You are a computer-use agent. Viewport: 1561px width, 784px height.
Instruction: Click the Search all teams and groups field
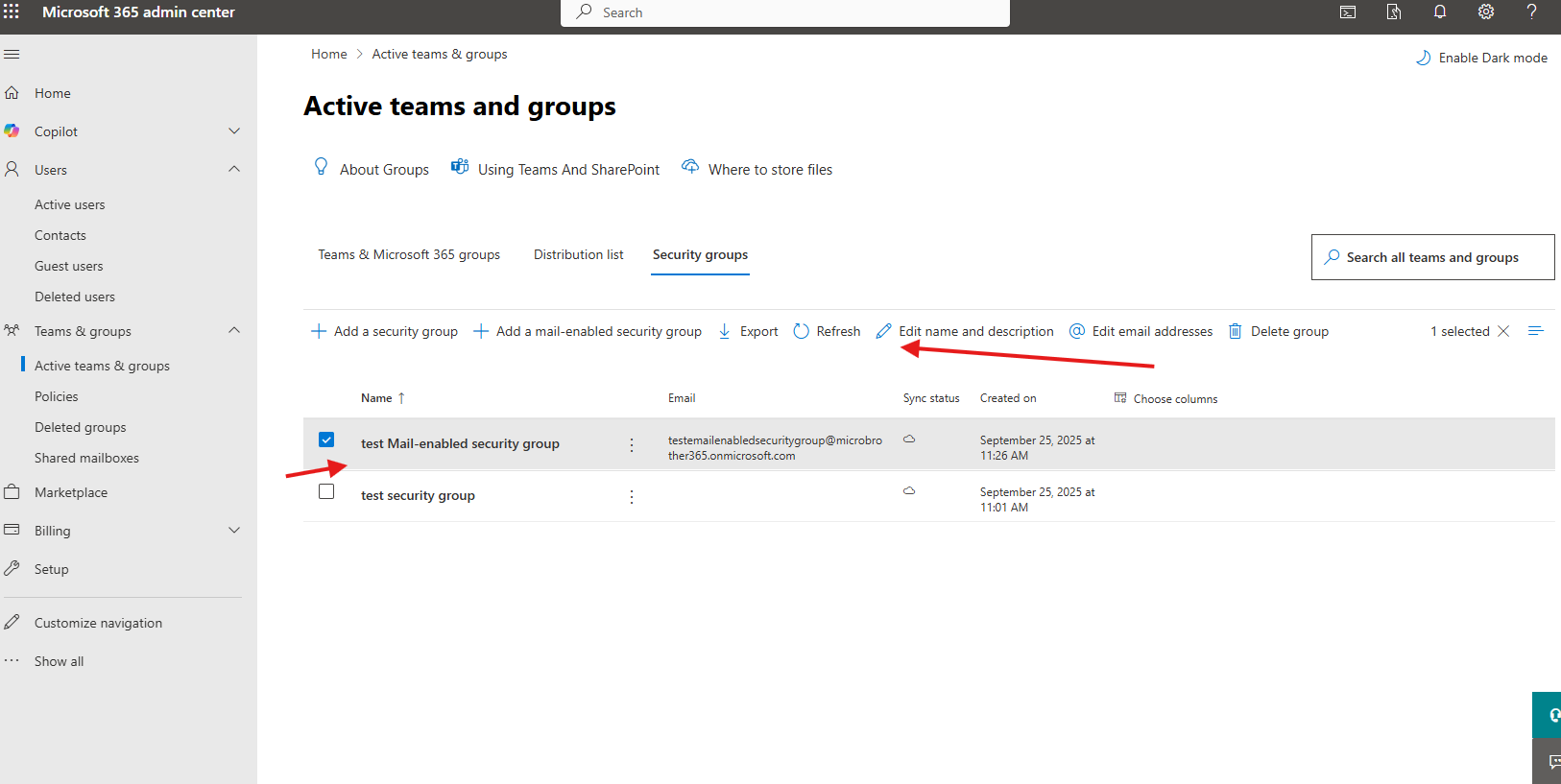(1432, 257)
